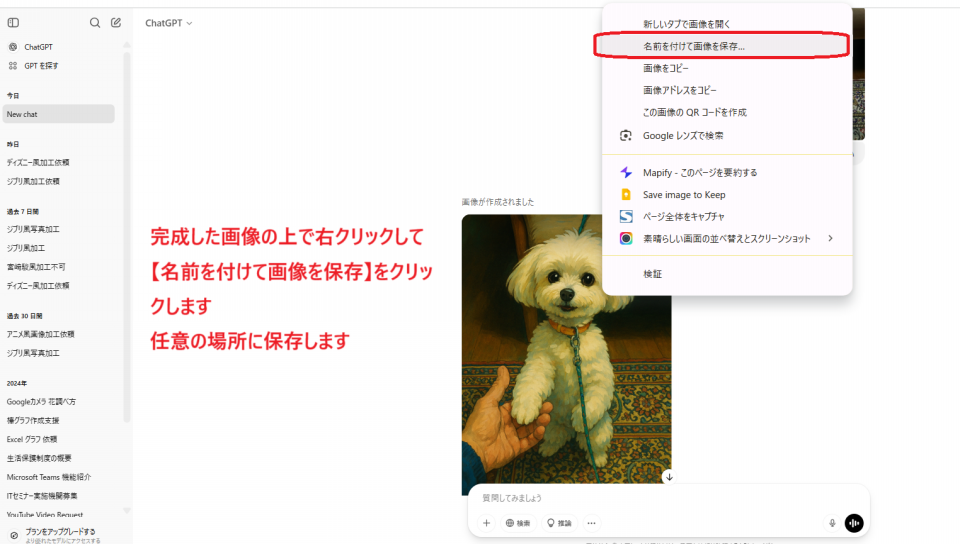
Task: Click the plus attach button
Action: 486,523
